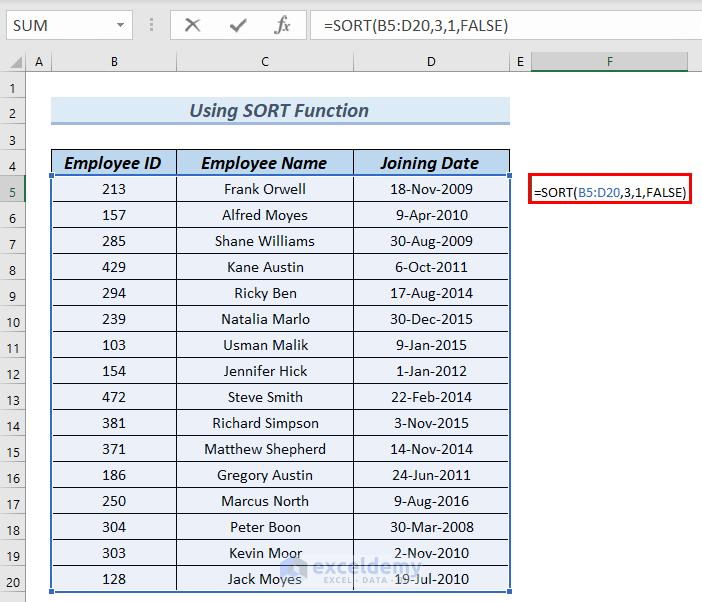702x602 pixels.
Task: Select cell with Alfred Moyes
Action: [265, 215]
